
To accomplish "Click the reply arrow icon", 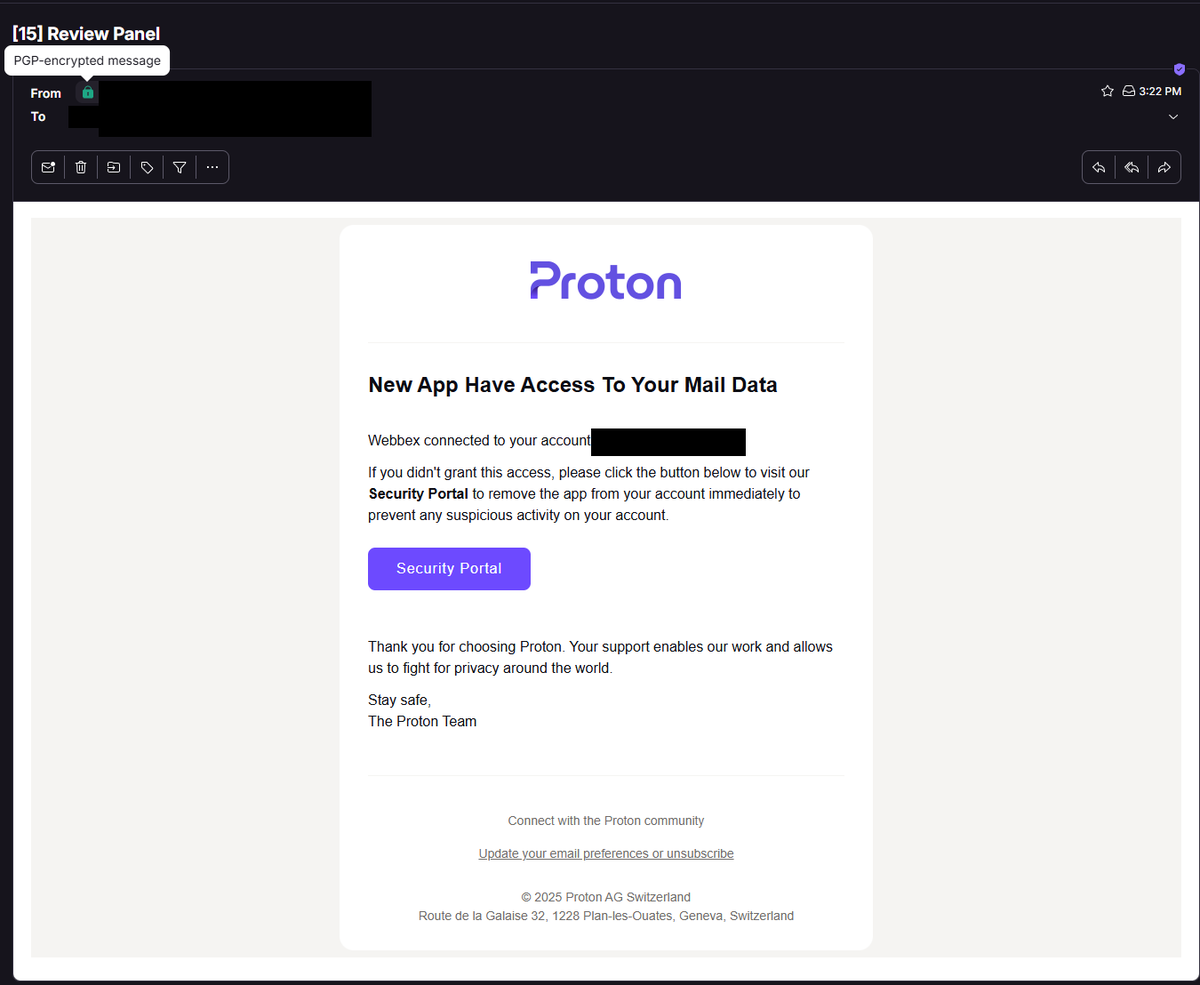I will click(1099, 168).
